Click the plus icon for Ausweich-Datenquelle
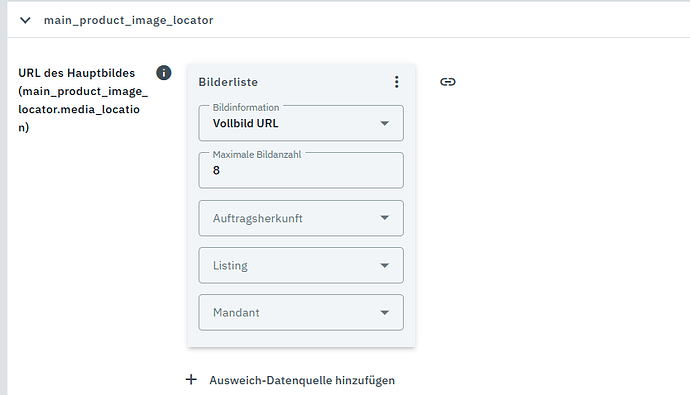Screen dimensions: 690x395 pyautogui.click(x=191, y=380)
